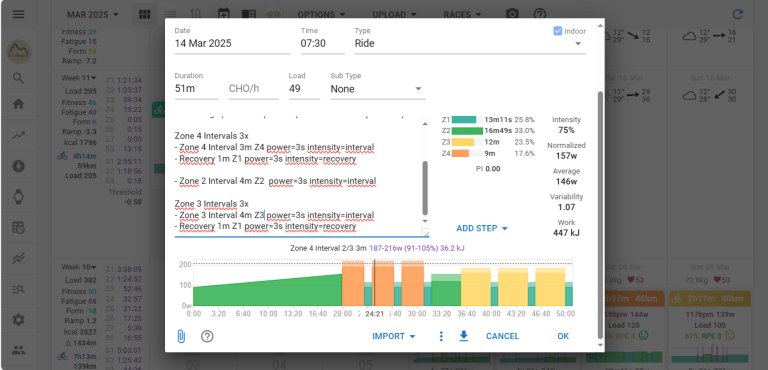Image resolution: width=768 pixels, height=370 pixels.
Task: Click the green Zone 2 interval bar
Action: pyautogui.click(x=446, y=290)
